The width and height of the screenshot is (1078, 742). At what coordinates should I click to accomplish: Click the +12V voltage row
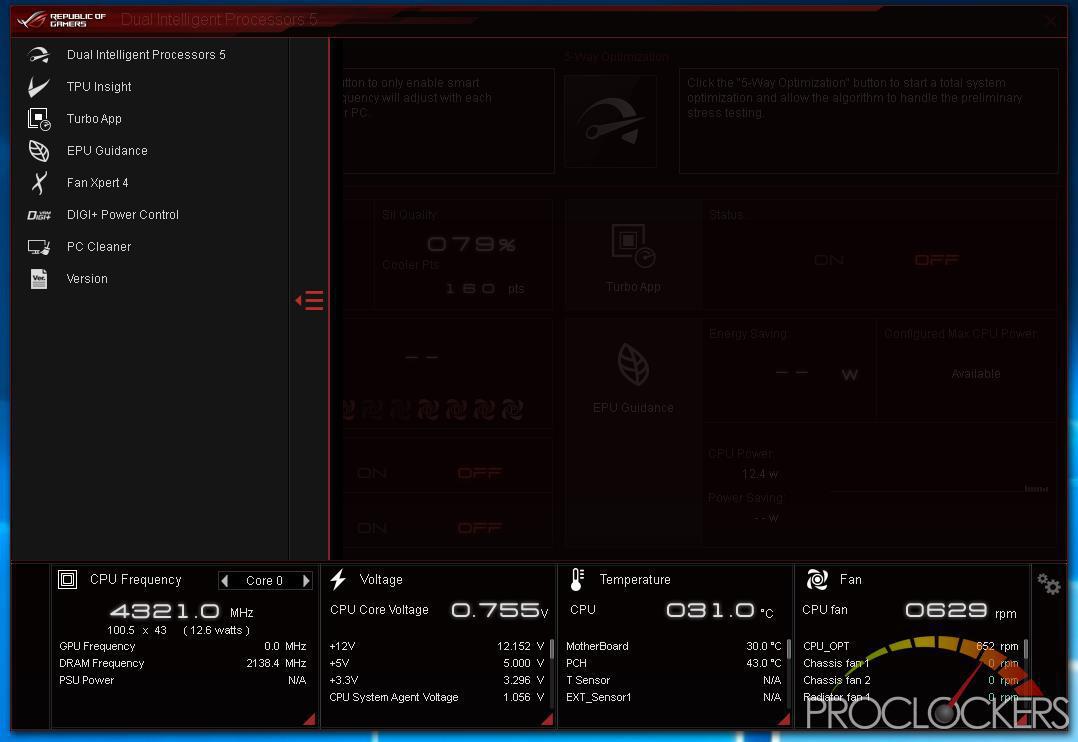tap(437, 646)
